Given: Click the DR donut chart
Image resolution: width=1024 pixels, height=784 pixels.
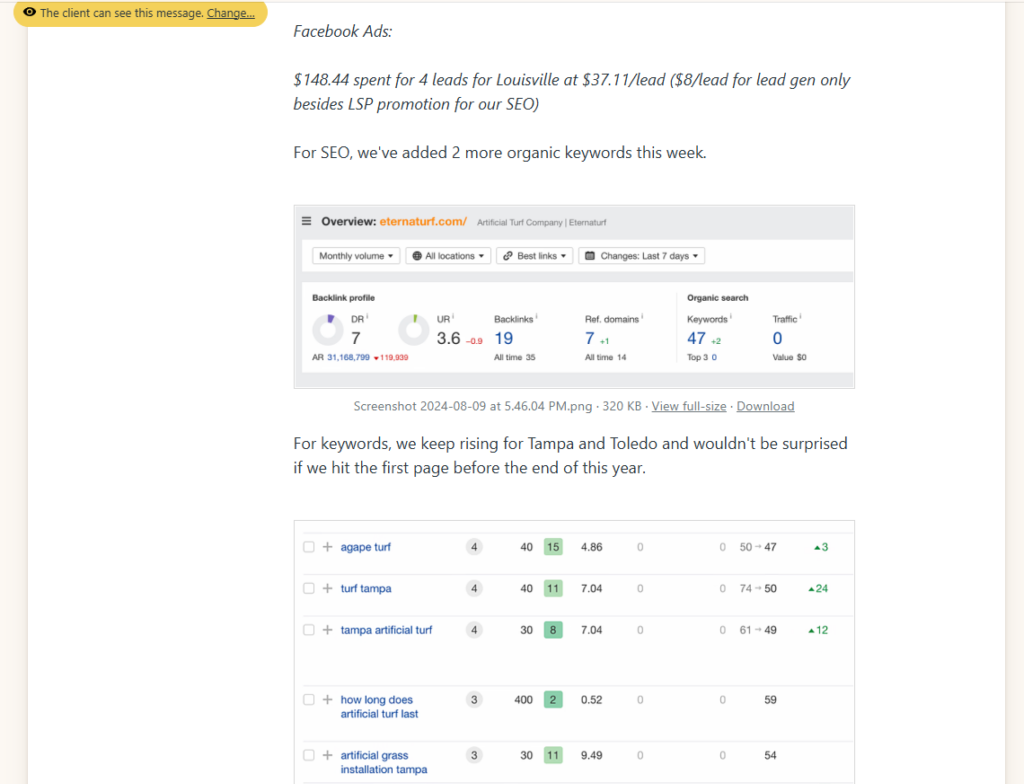Looking at the screenshot, I should point(327,331).
